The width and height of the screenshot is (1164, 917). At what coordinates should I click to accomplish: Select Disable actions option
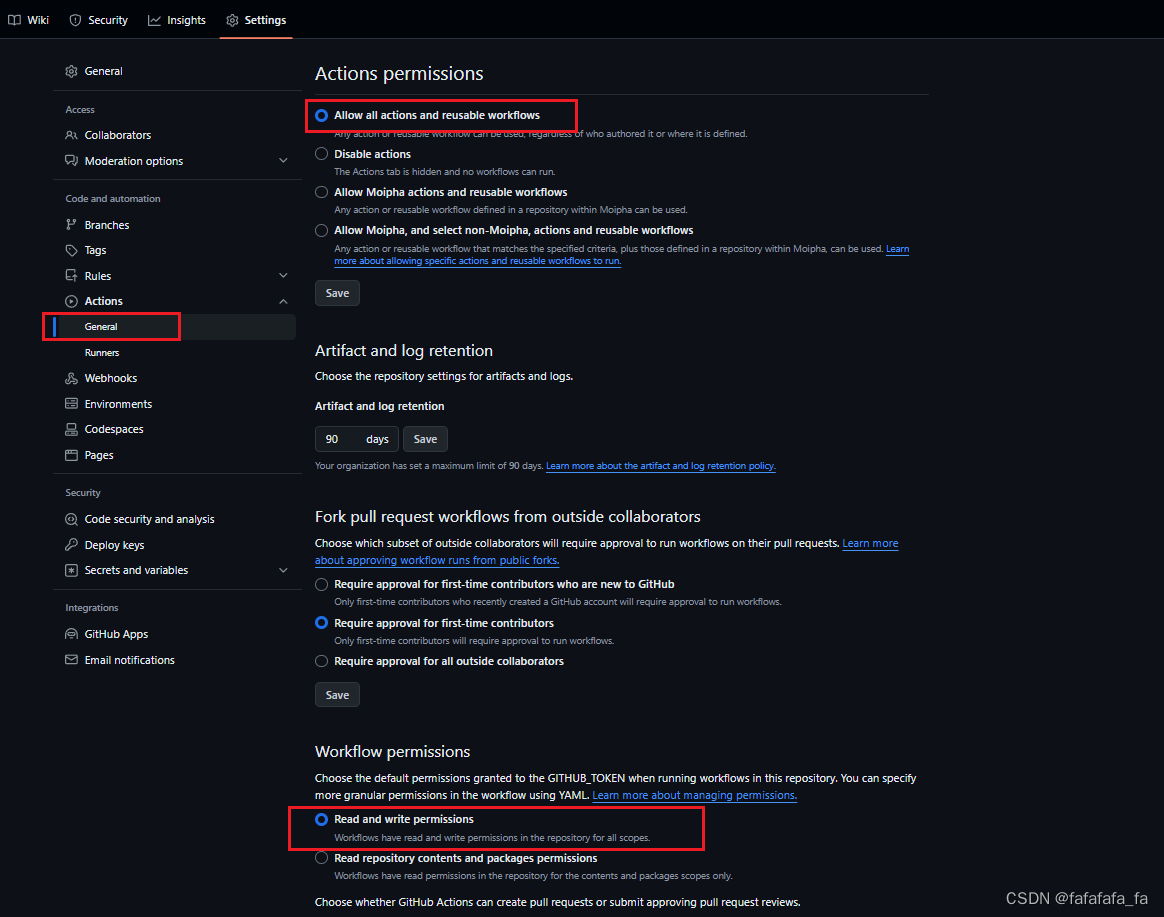click(321, 153)
